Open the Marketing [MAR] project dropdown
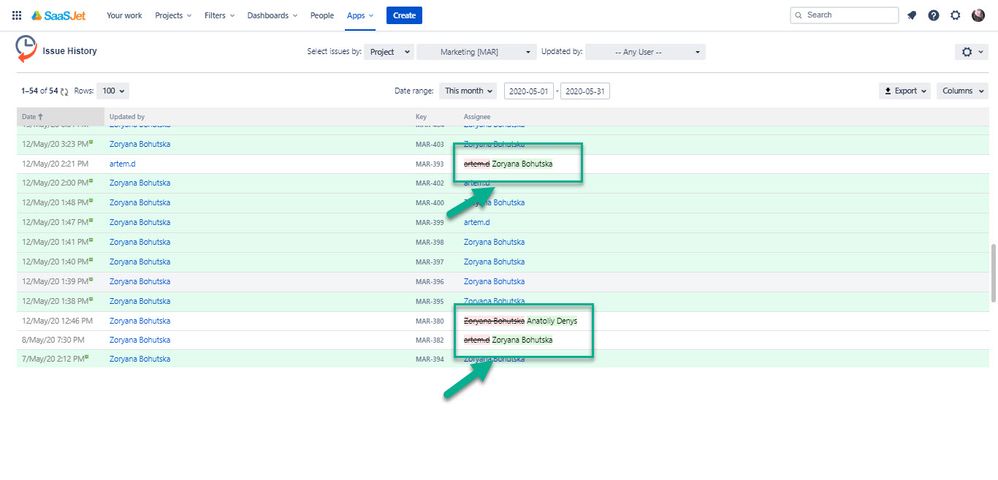Screen dimensions: 998x480 pyautogui.click(x=477, y=52)
